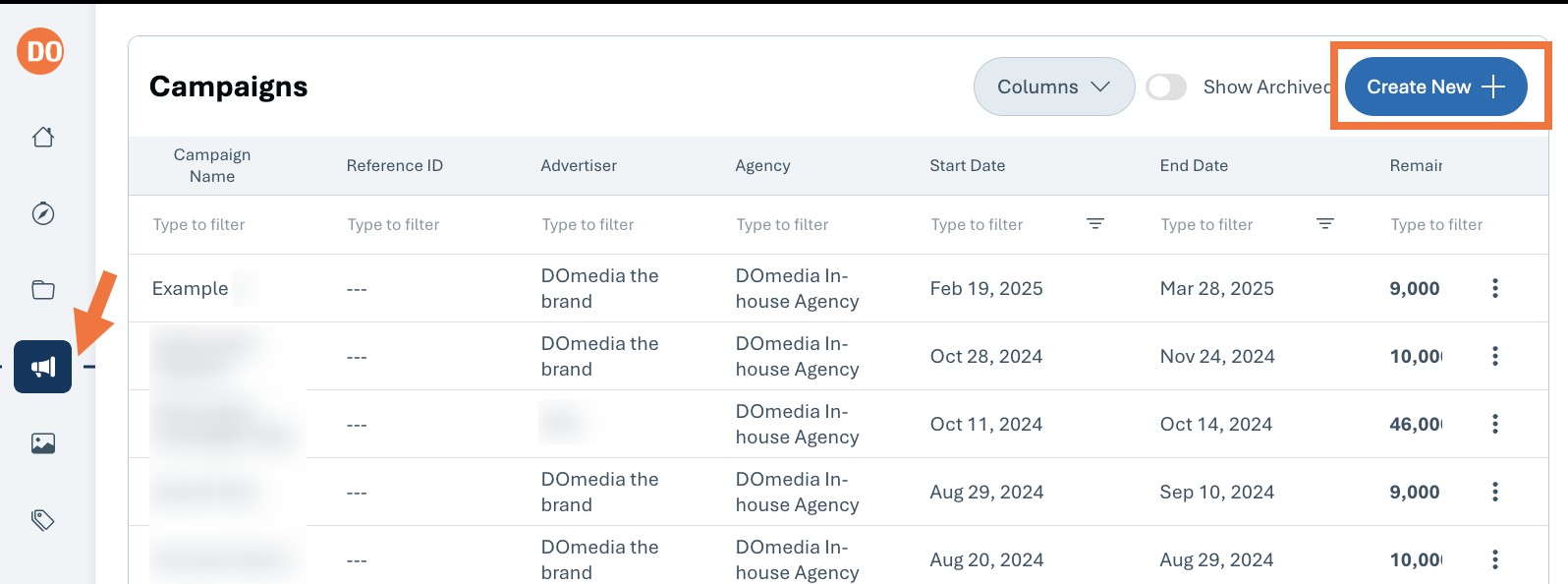
Task: Toggle the Show Archived switch
Action: coord(1166,87)
